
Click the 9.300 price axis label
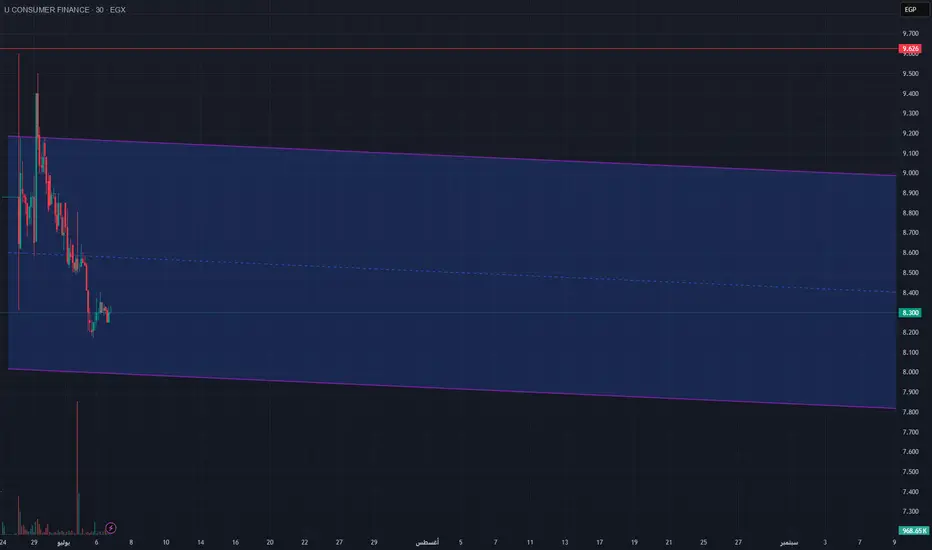(x=910, y=114)
